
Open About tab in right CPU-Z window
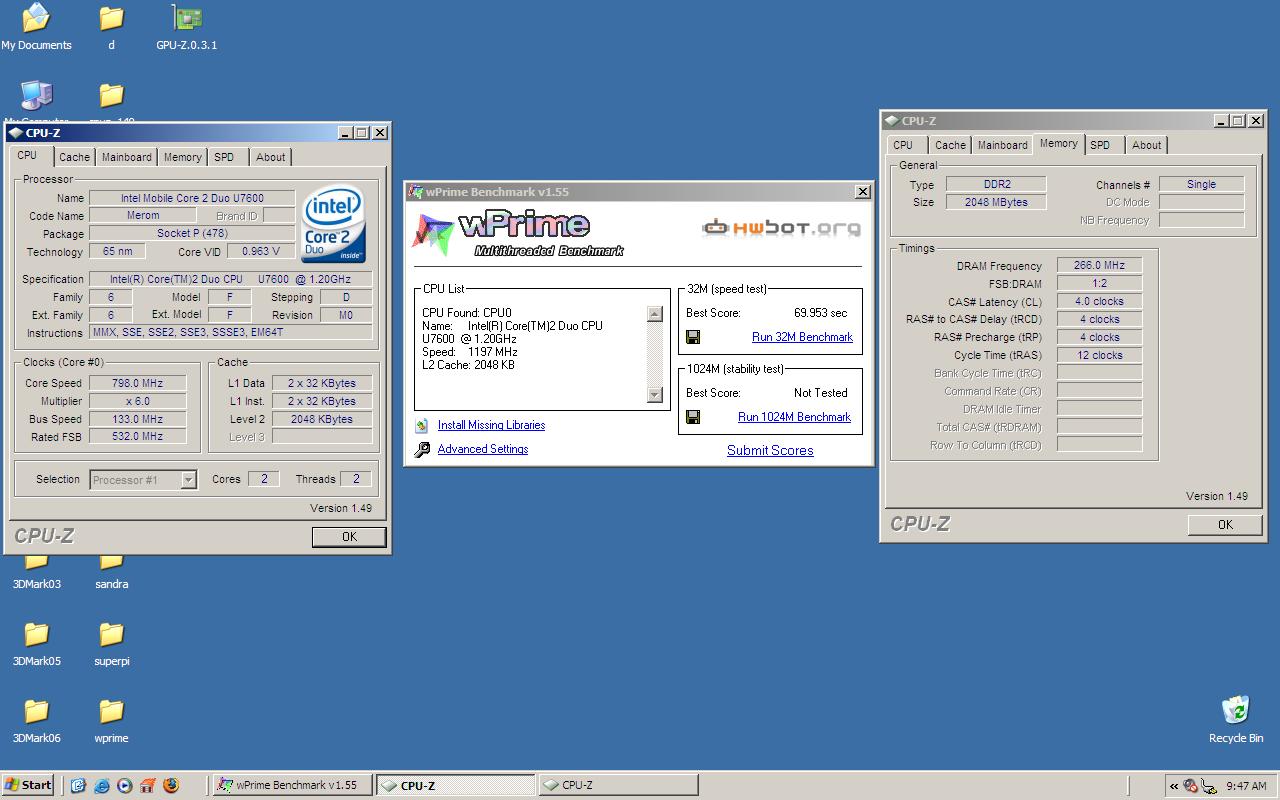click(x=1147, y=145)
